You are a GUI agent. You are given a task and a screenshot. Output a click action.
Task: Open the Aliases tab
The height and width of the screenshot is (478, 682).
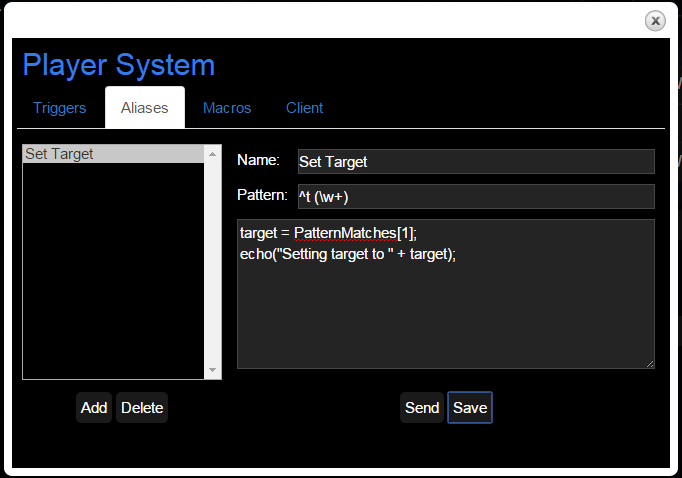point(144,108)
